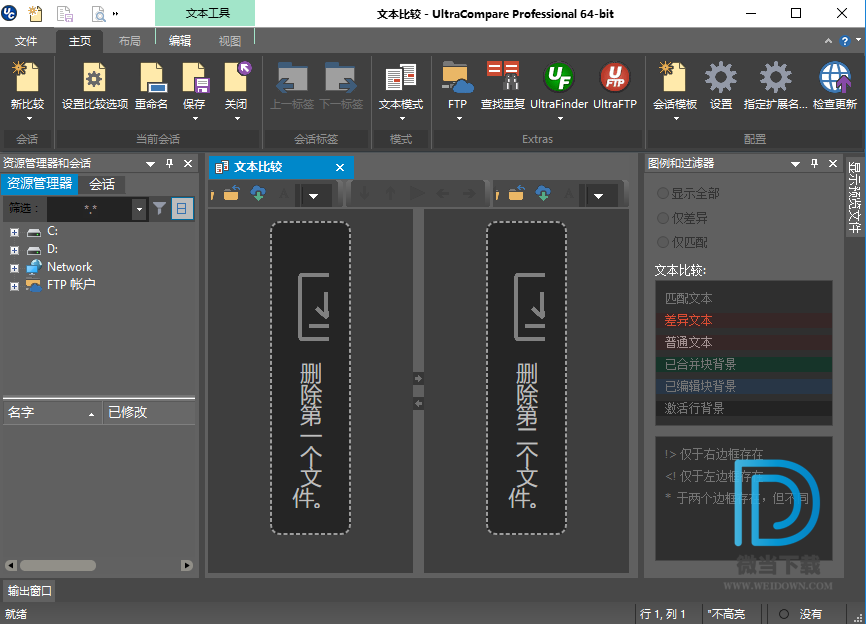Click the 已编辑块背景 color legend
866x624 pixels.
click(x=743, y=387)
